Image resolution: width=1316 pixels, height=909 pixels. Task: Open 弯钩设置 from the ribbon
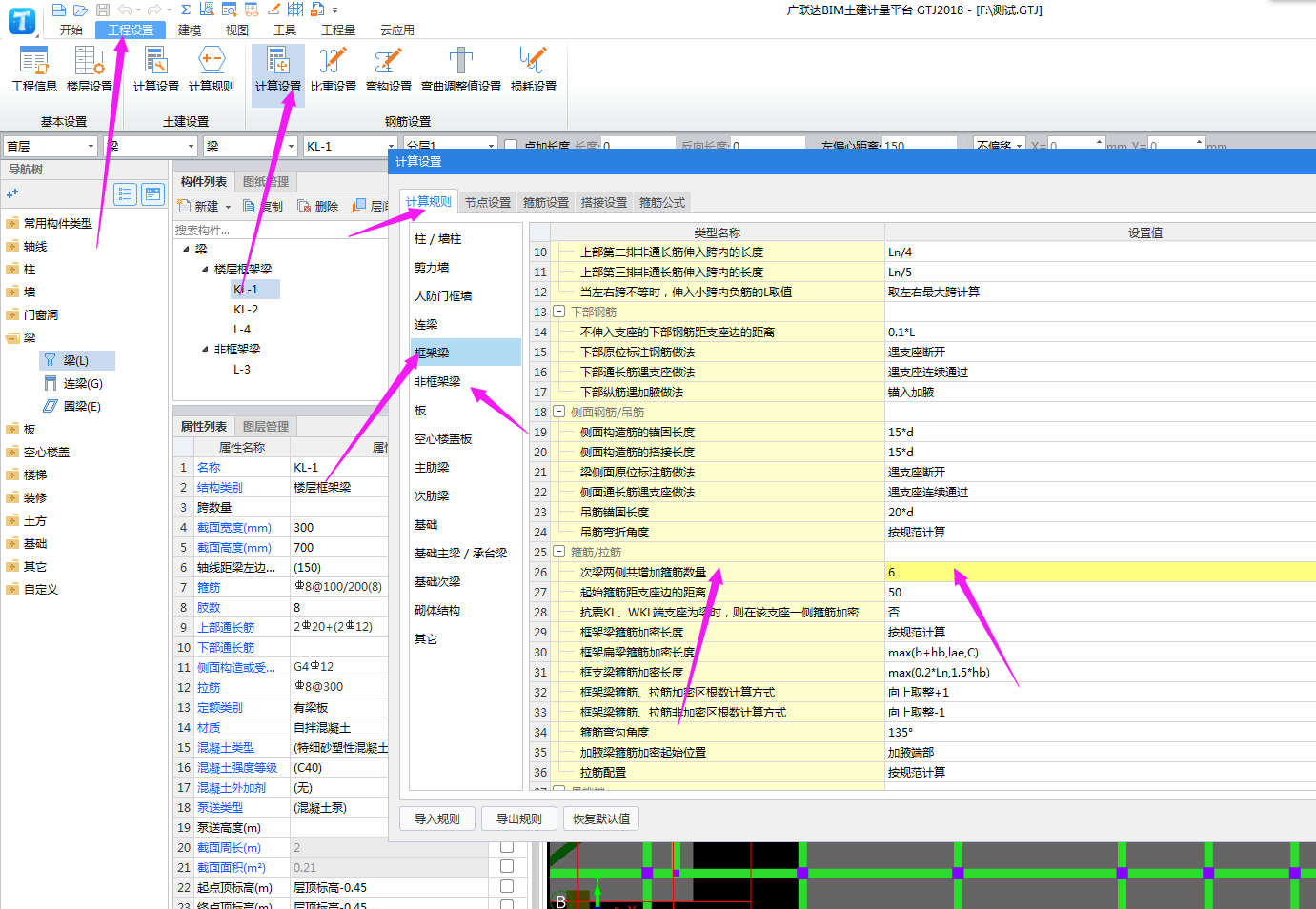pyautogui.click(x=389, y=69)
